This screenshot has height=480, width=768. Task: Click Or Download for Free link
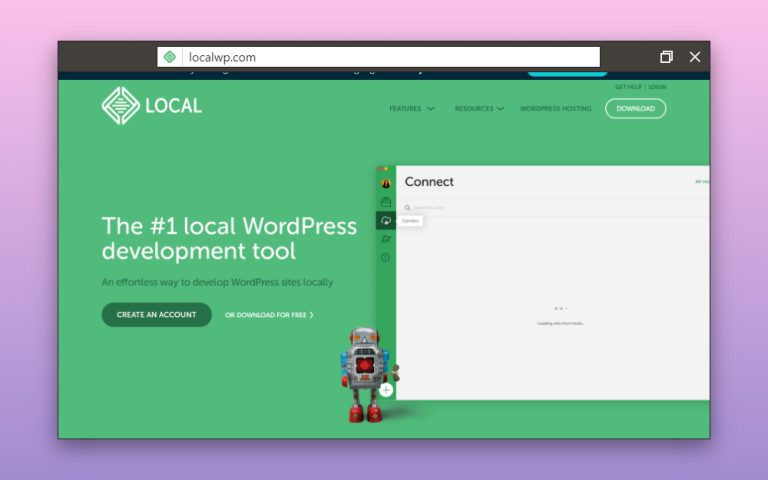pos(269,315)
